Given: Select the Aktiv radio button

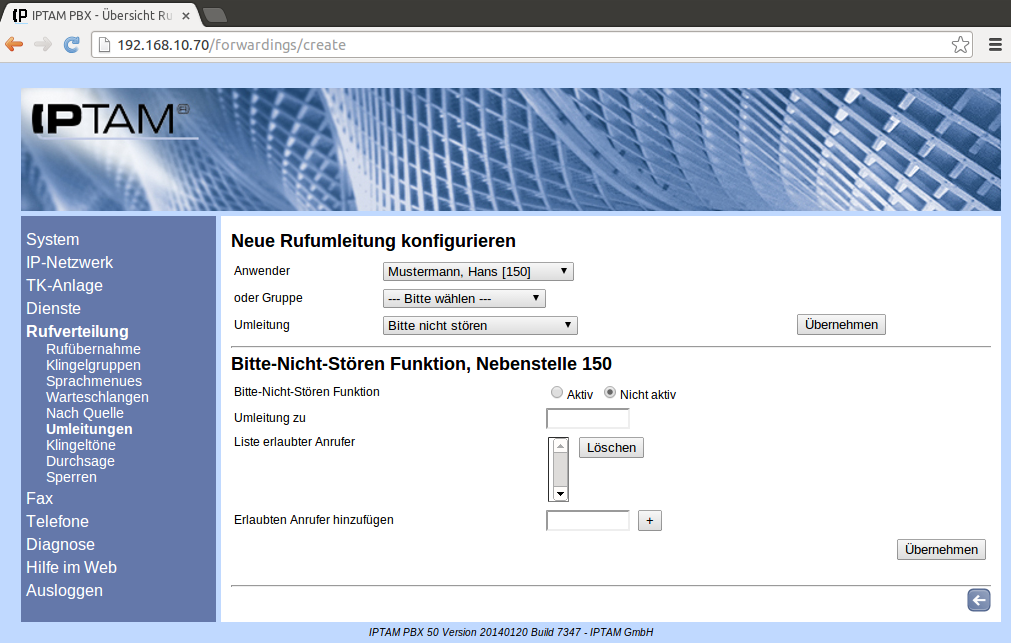Looking at the screenshot, I should point(557,393).
